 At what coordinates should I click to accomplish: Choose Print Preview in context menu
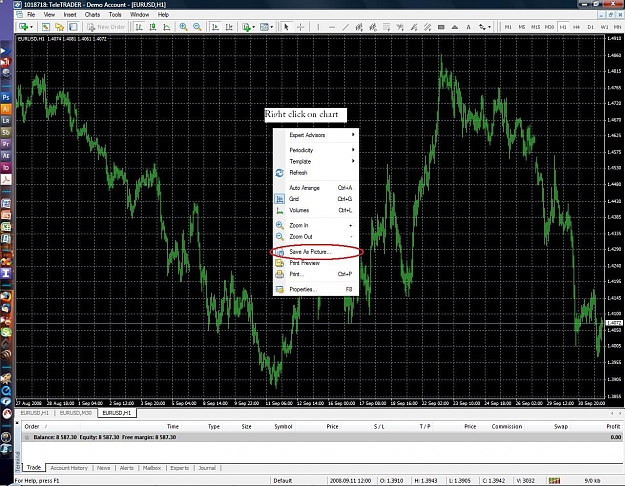tap(316, 263)
